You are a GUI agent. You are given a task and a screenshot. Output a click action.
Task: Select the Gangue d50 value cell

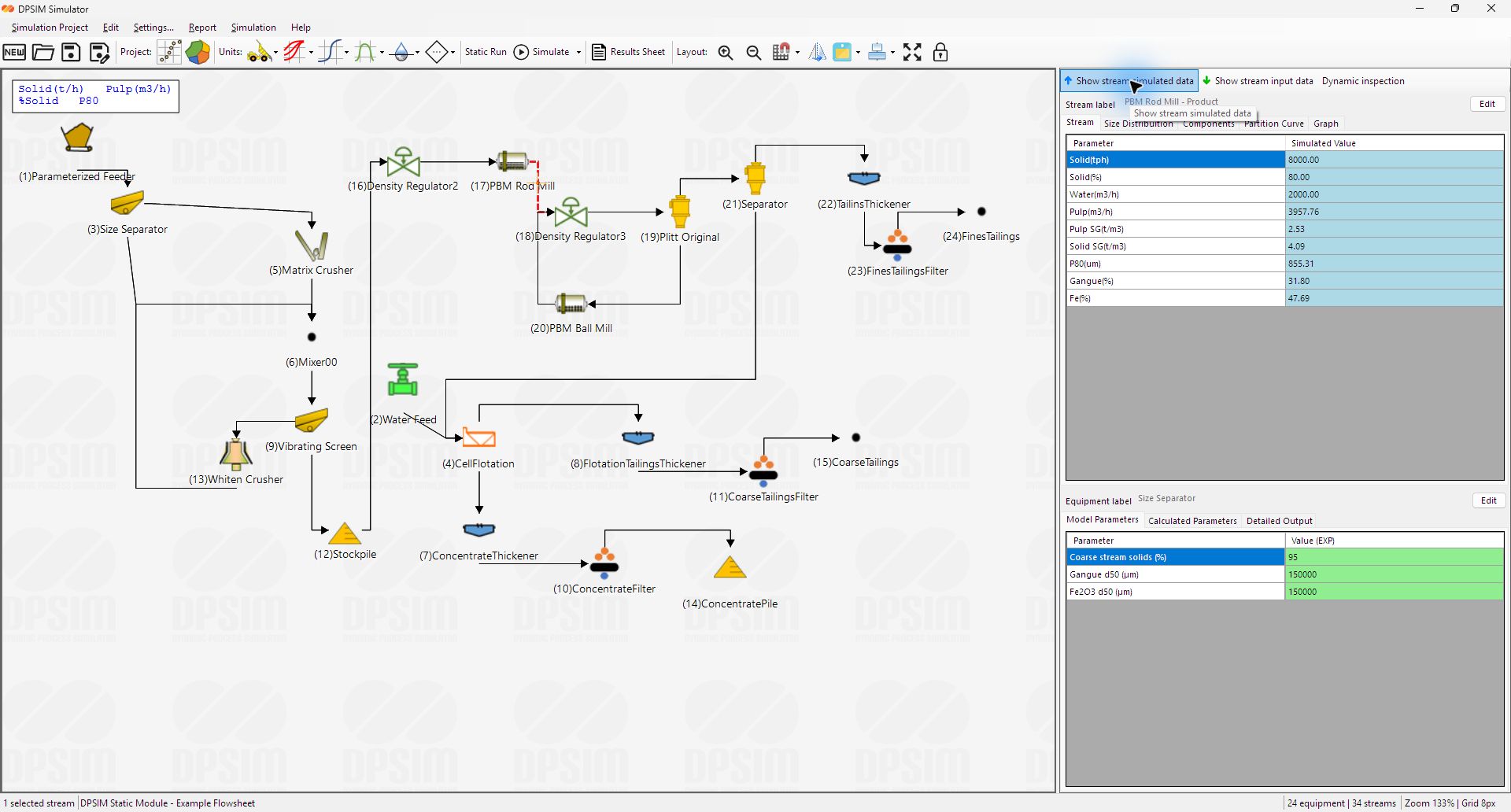(x=1395, y=574)
